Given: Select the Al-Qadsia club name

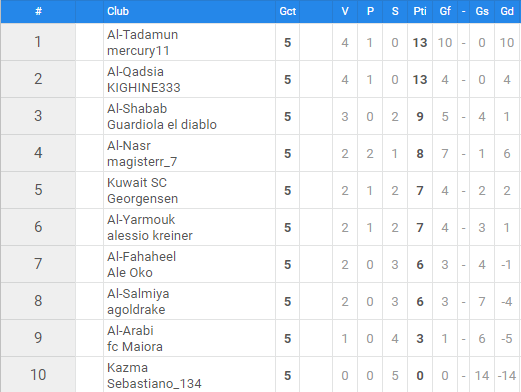Looking at the screenshot, I should coord(135,72).
